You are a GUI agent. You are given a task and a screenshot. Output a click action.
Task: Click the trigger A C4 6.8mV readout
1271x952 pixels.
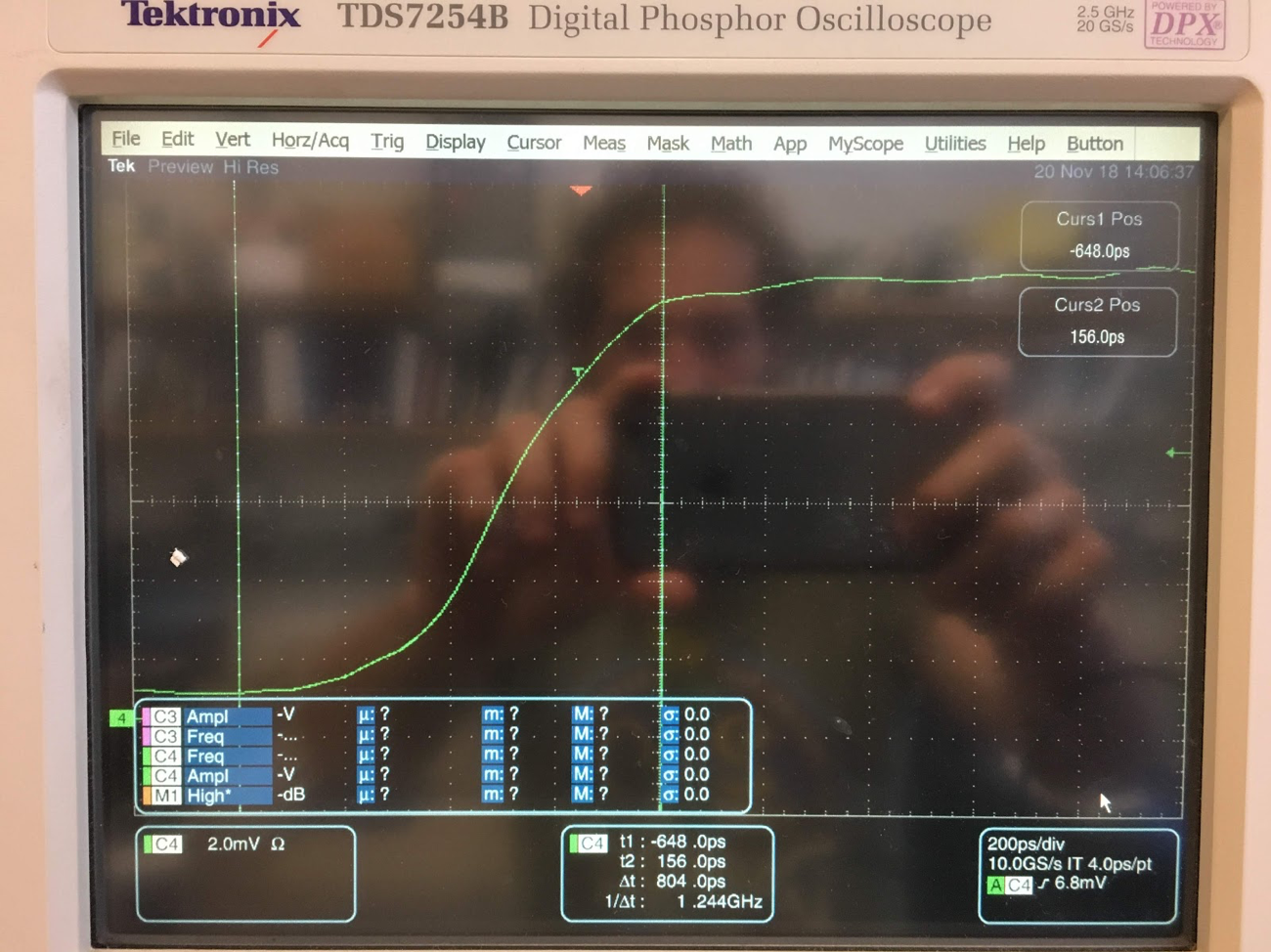(x=1047, y=884)
